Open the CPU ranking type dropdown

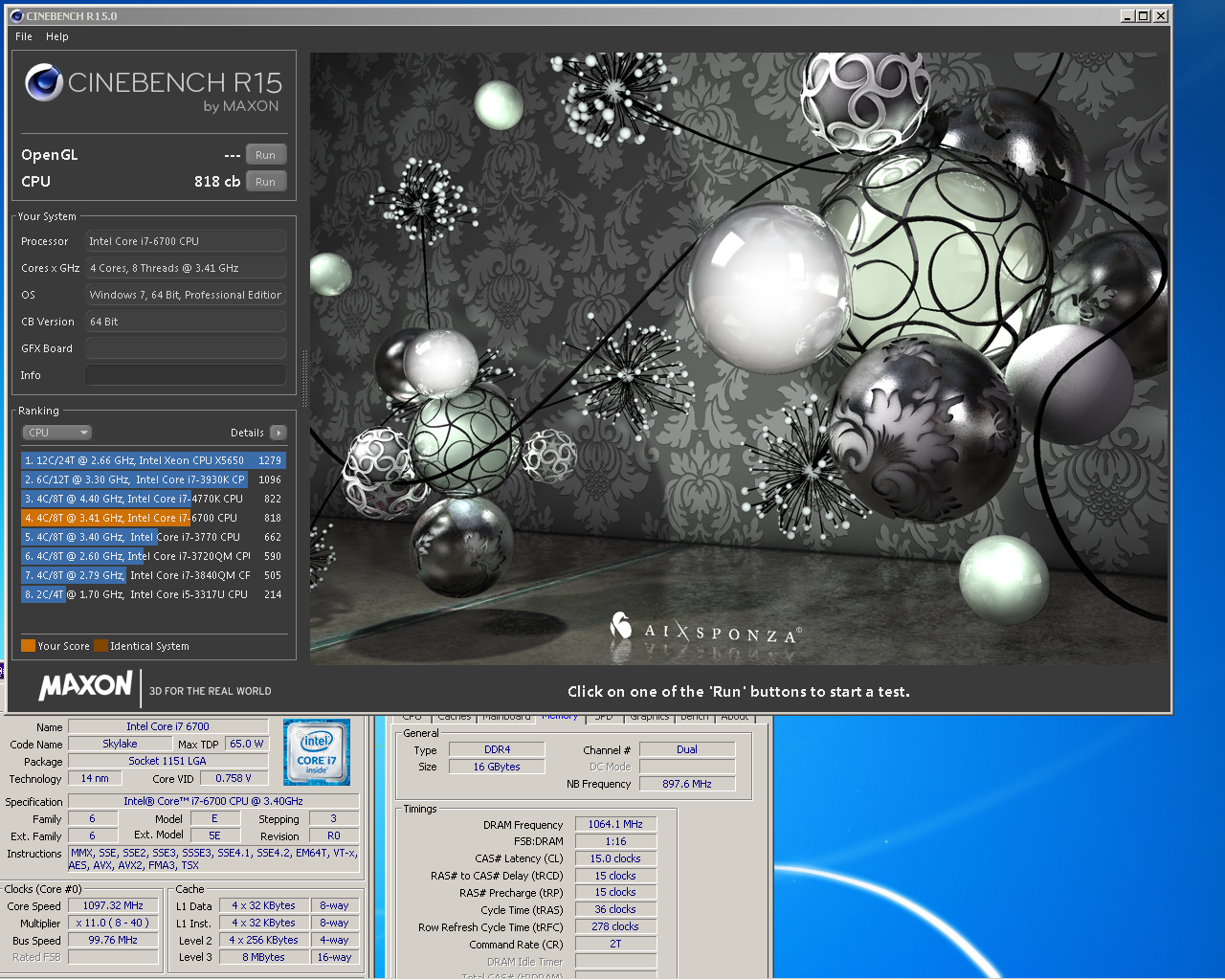[x=57, y=433]
